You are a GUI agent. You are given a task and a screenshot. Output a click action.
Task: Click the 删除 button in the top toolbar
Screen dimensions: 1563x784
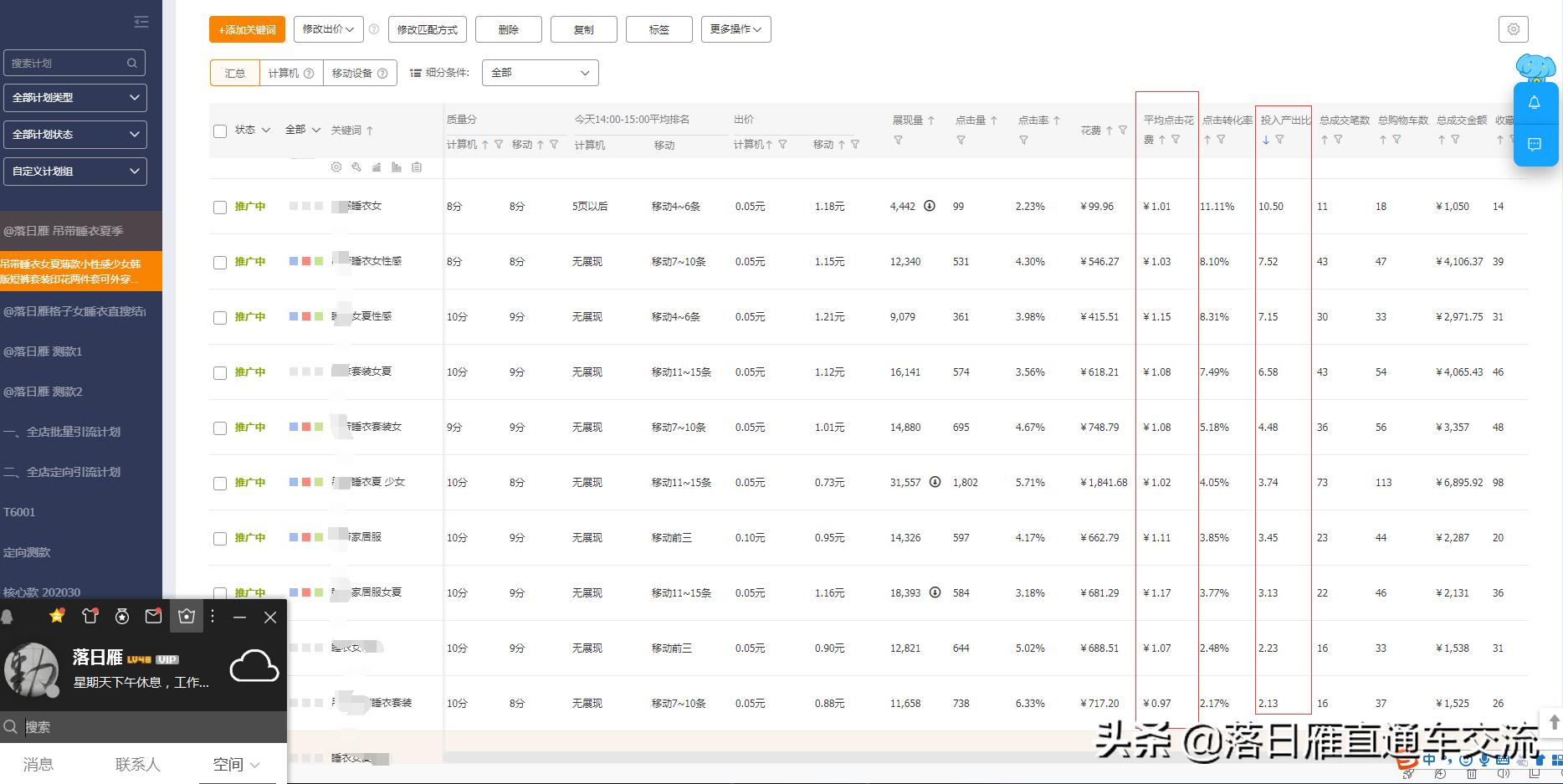[508, 28]
